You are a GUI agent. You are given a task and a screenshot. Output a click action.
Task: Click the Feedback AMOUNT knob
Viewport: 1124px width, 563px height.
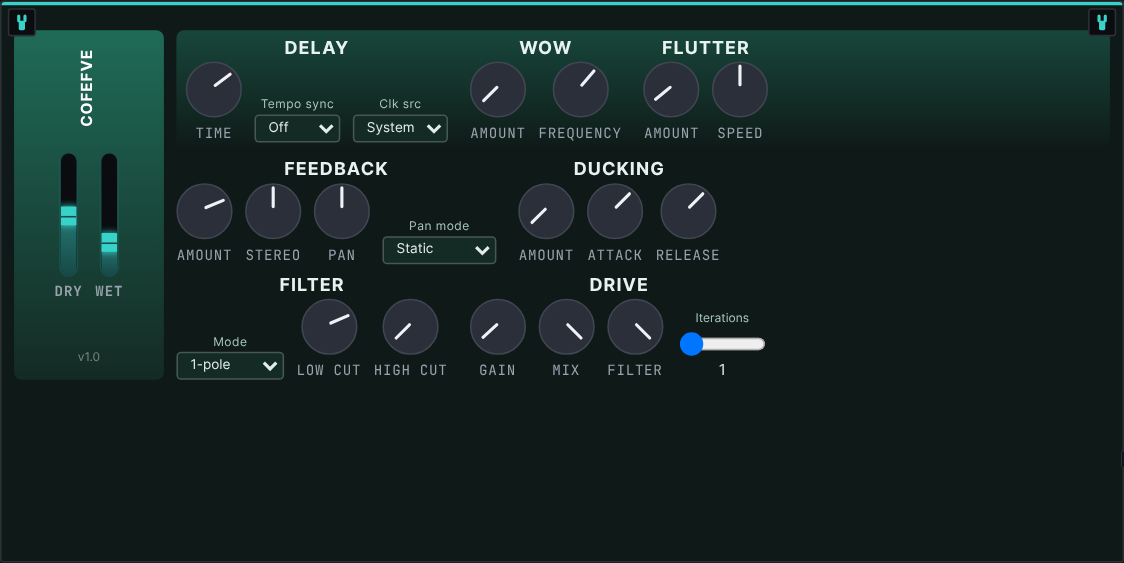(x=204, y=212)
